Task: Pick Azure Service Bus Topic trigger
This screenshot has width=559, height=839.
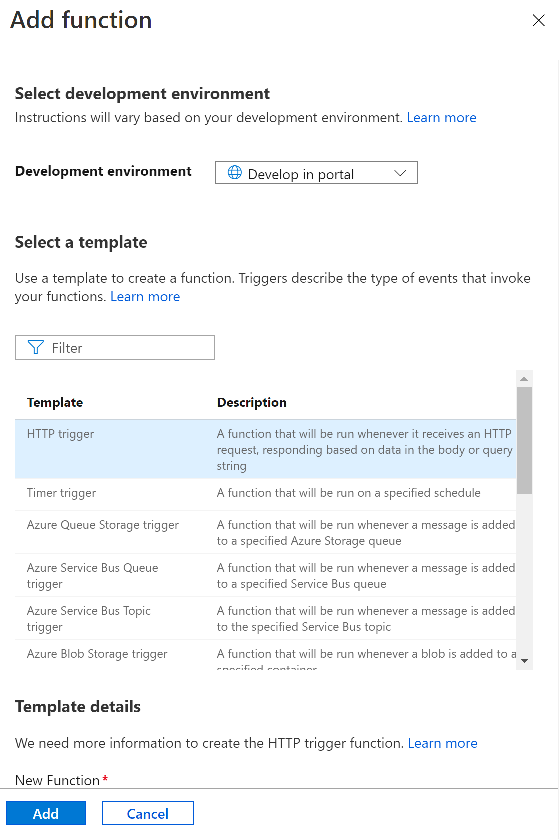Action: 265,618
